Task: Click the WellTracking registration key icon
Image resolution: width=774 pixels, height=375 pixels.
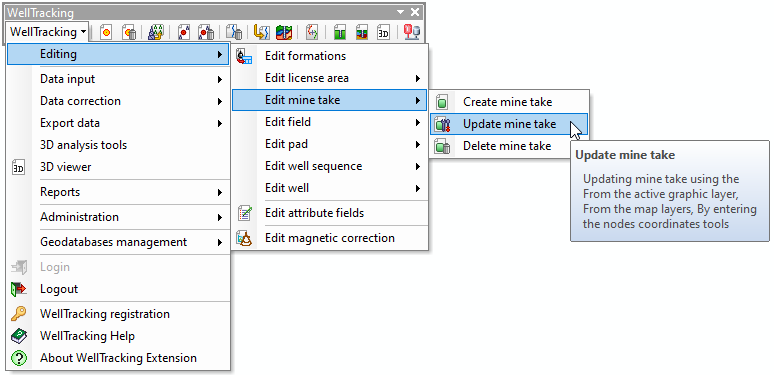Action: (x=18, y=314)
